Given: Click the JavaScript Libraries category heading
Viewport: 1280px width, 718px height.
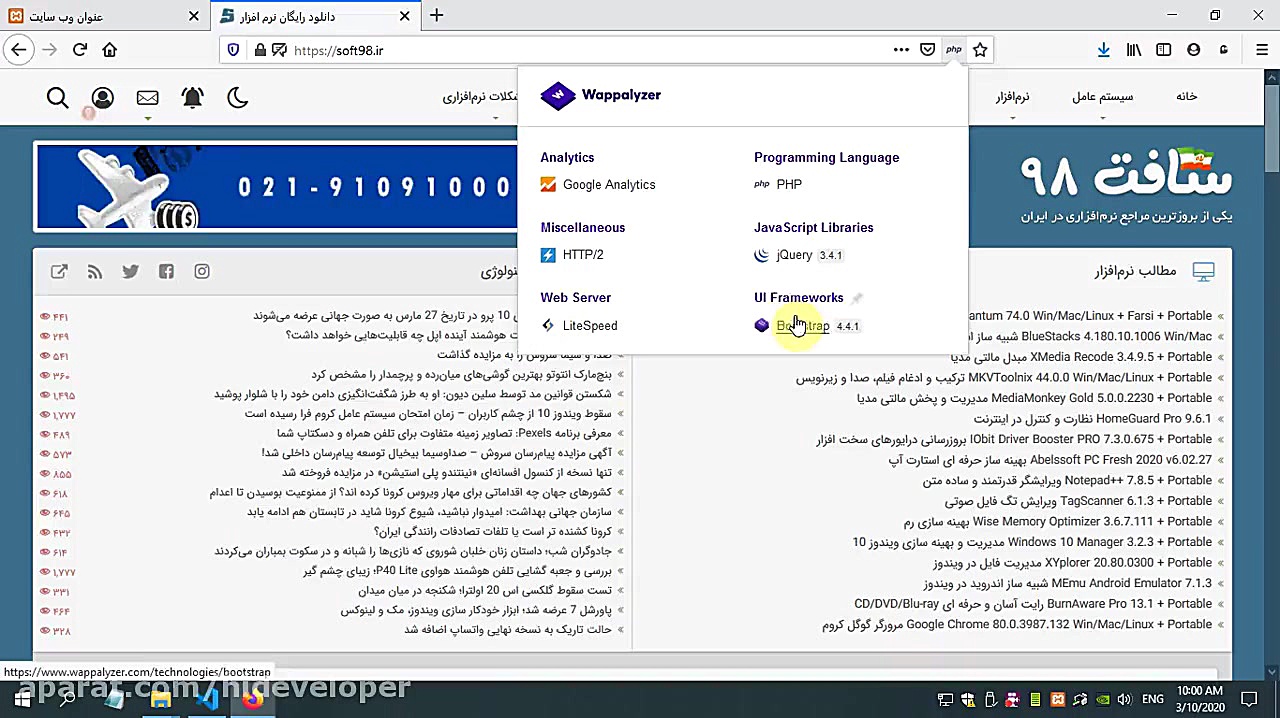Looking at the screenshot, I should 814,228.
